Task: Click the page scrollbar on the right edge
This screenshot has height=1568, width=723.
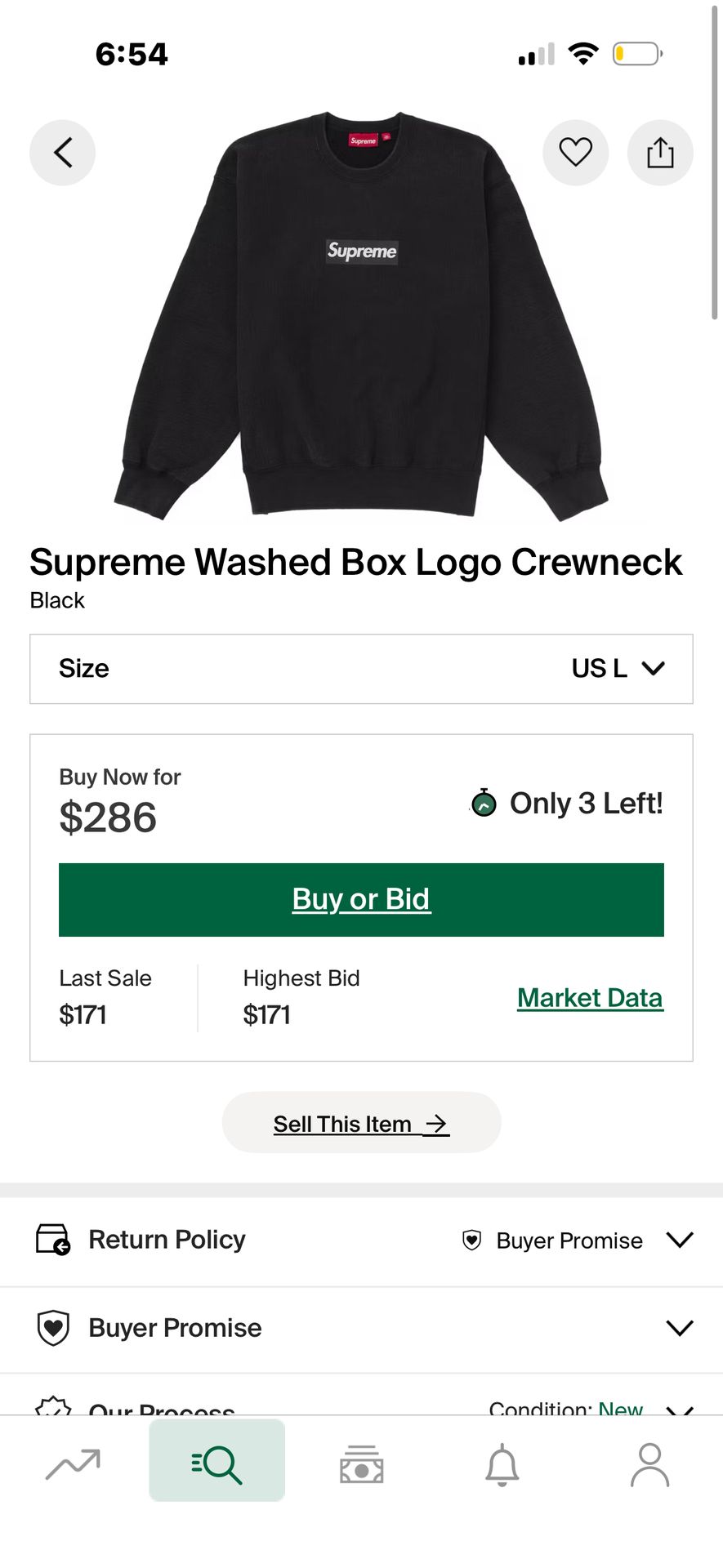Action: [x=715, y=163]
